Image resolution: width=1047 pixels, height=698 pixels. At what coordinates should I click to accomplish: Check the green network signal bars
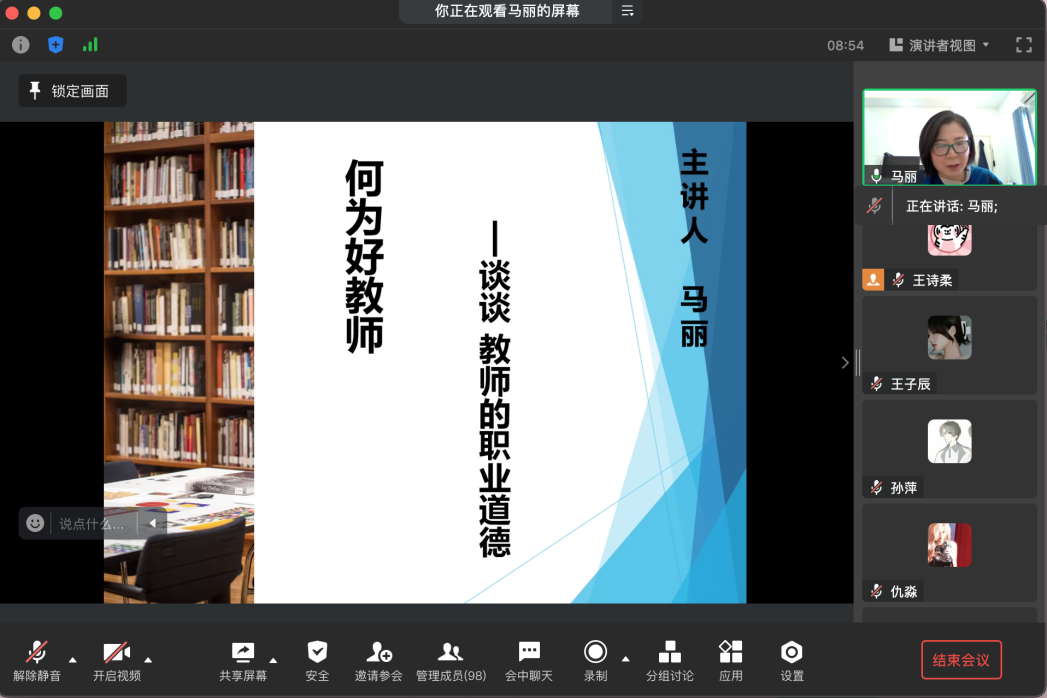point(90,45)
